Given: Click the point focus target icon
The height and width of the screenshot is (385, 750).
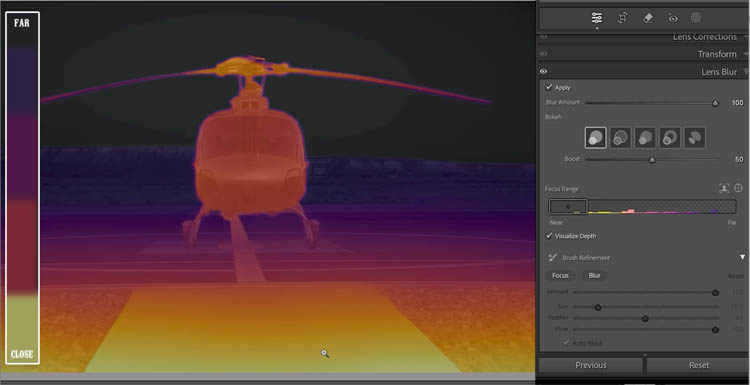Looking at the screenshot, I should click(738, 188).
